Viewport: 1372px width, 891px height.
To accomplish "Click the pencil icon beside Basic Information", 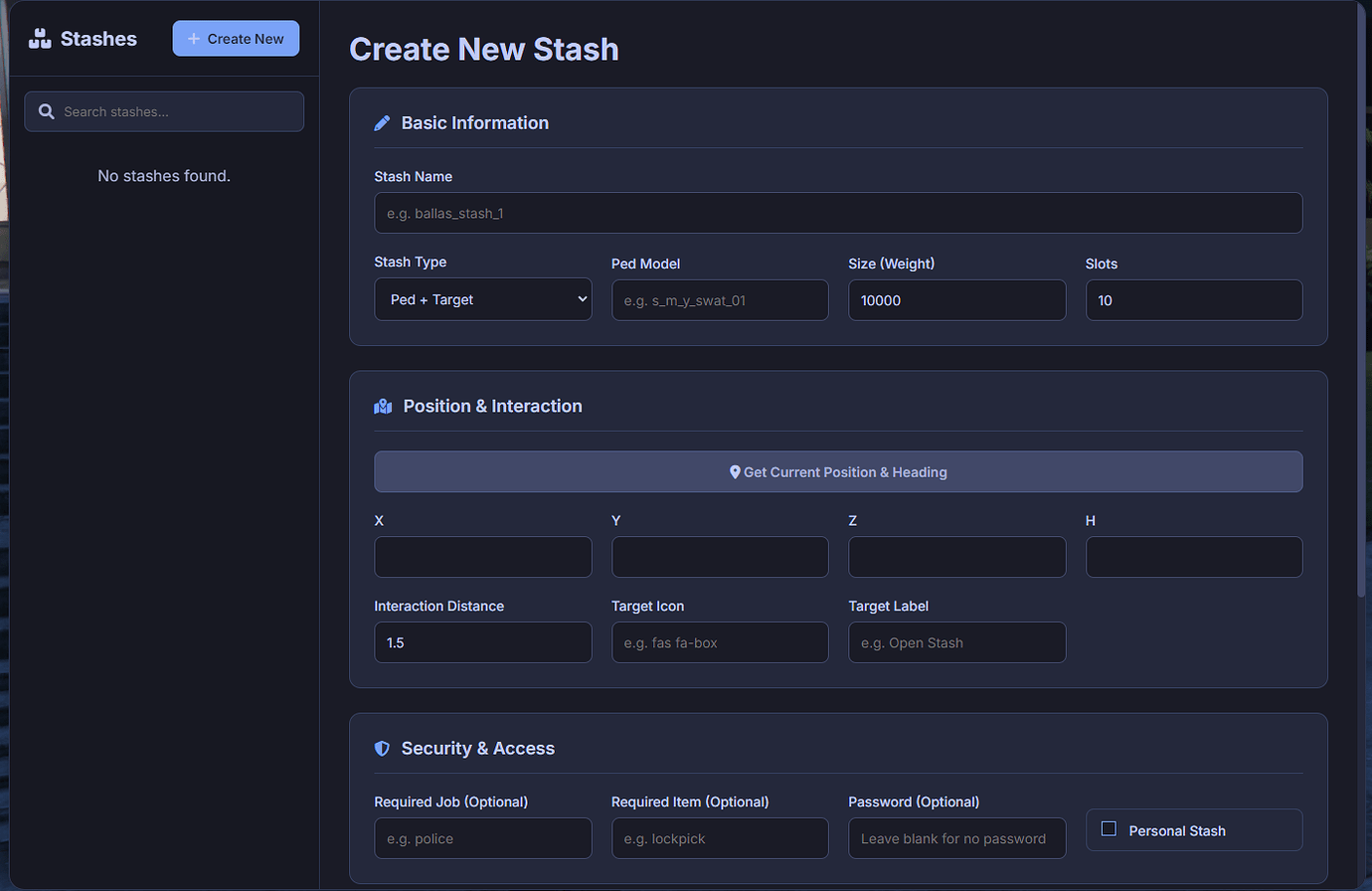I will 382,121.
